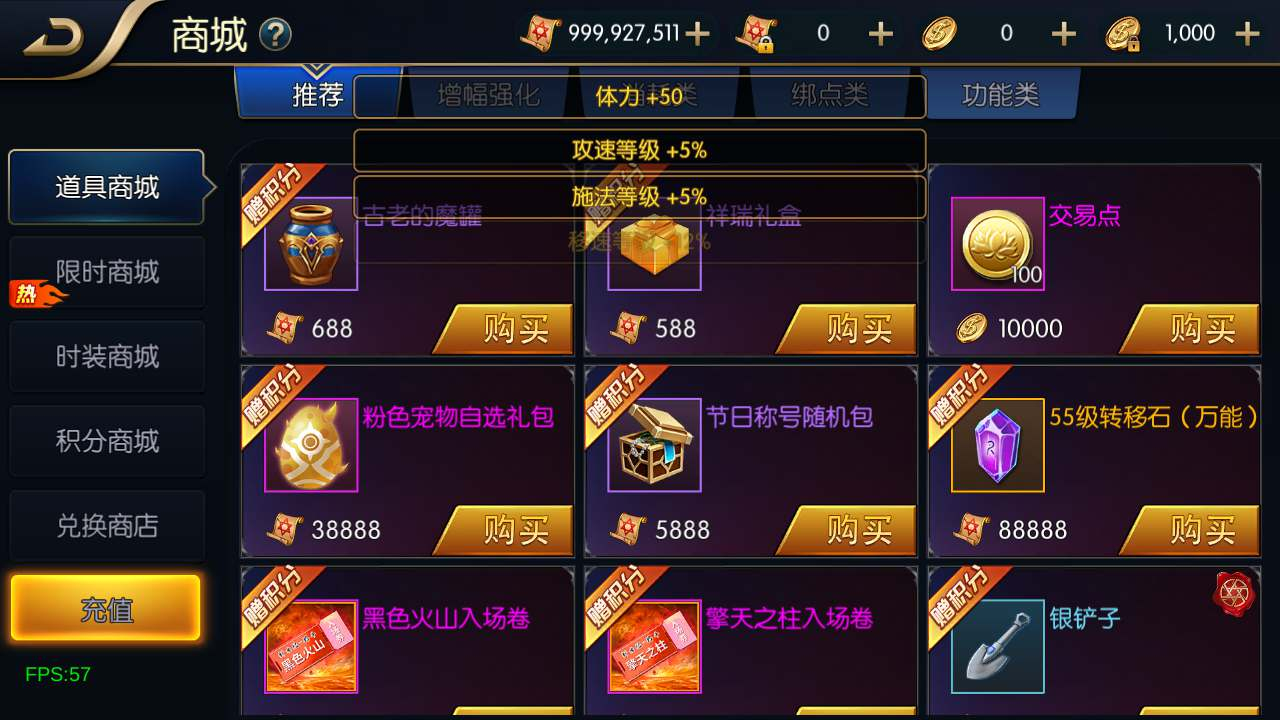The width and height of the screenshot is (1280, 720).
Task: Tap the silver shovel 银铲子 icon
Action: click(x=998, y=647)
